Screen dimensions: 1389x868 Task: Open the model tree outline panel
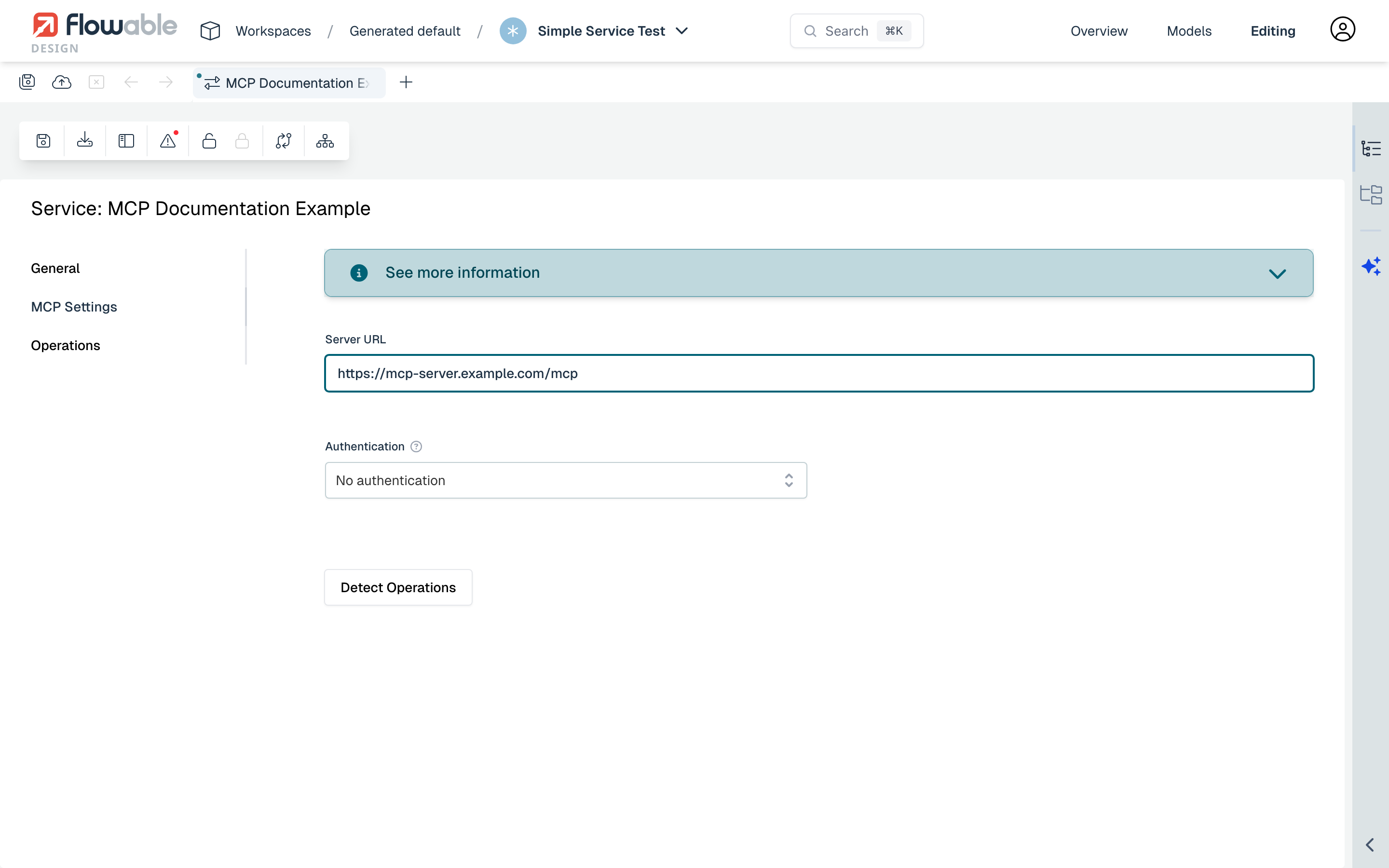[x=1372, y=148]
